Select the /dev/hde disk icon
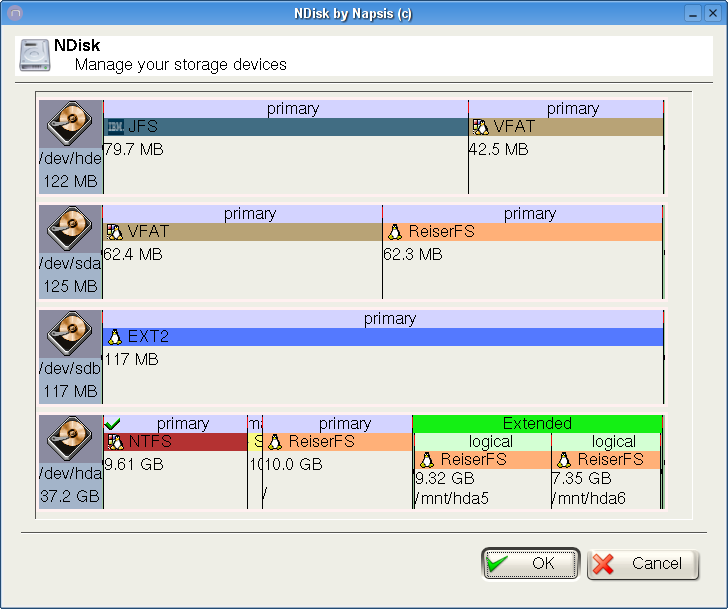The width and height of the screenshot is (728, 609). pos(71,122)
